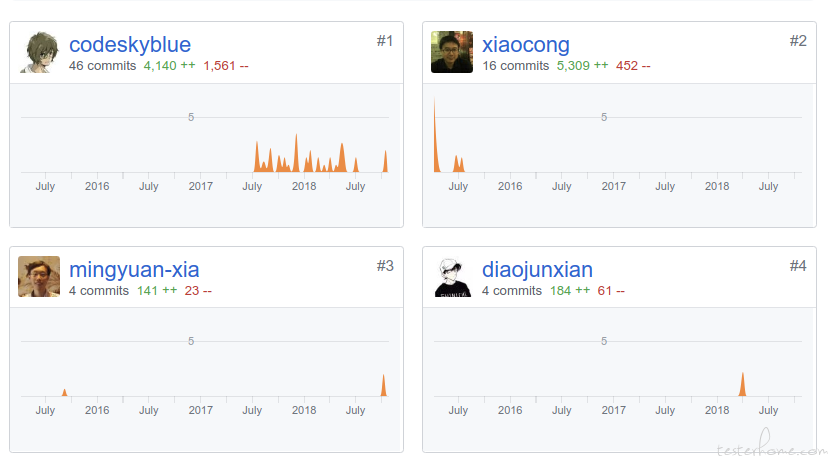The height and width of the screenshot is (468, 829).
Task: Click diaojunxian's 184 ++ additions count
Action: point(570,291)
